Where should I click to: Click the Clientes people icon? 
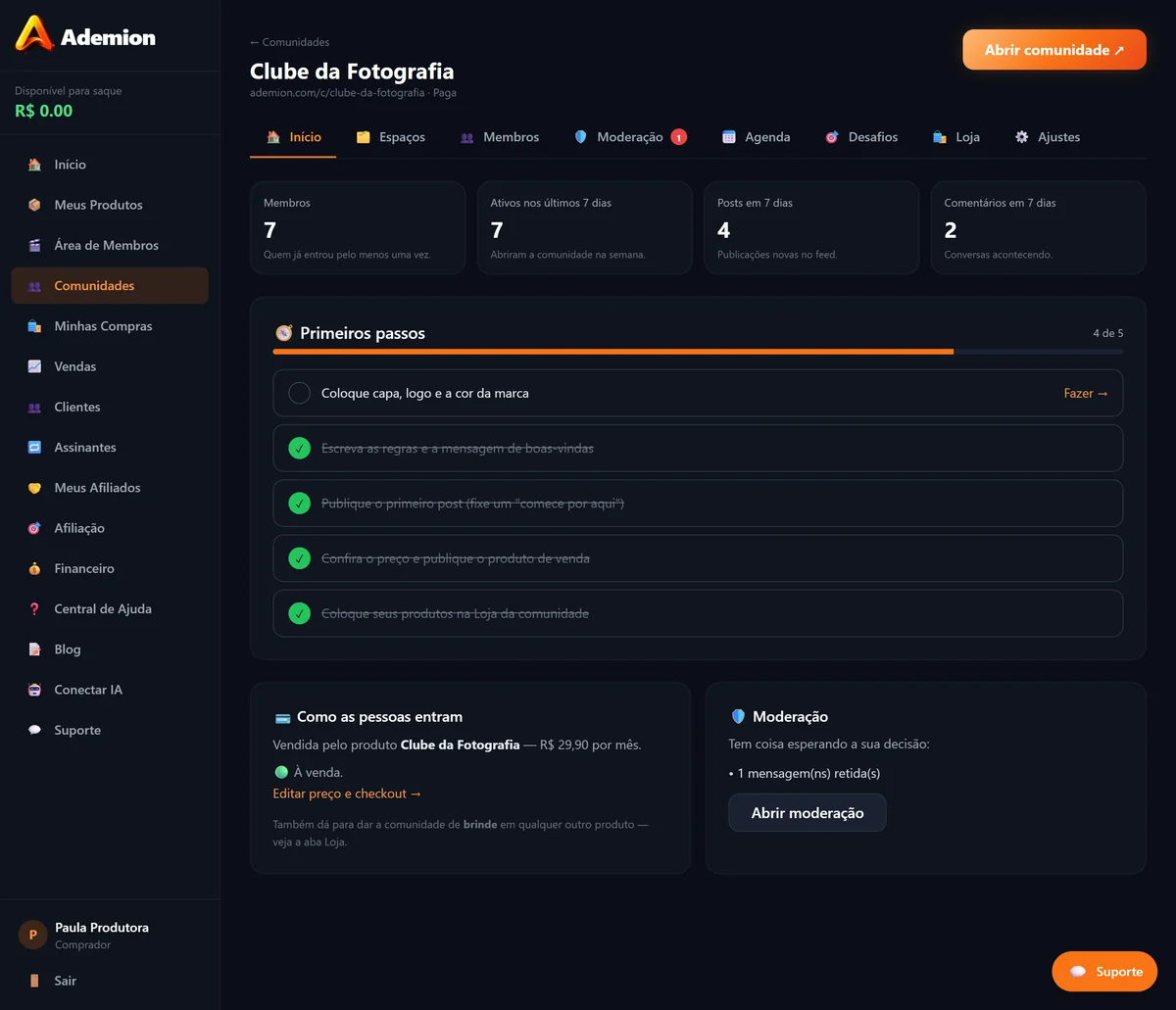point(34,407)
